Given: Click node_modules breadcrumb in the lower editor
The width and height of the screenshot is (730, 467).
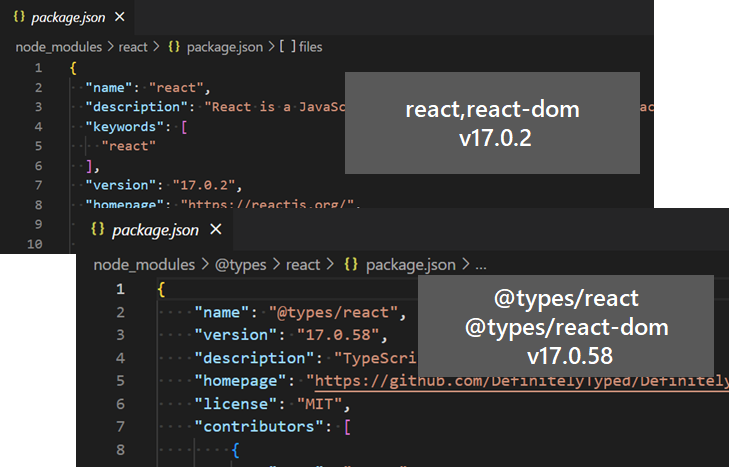Looking at the screenshot, I should point(144,264).
